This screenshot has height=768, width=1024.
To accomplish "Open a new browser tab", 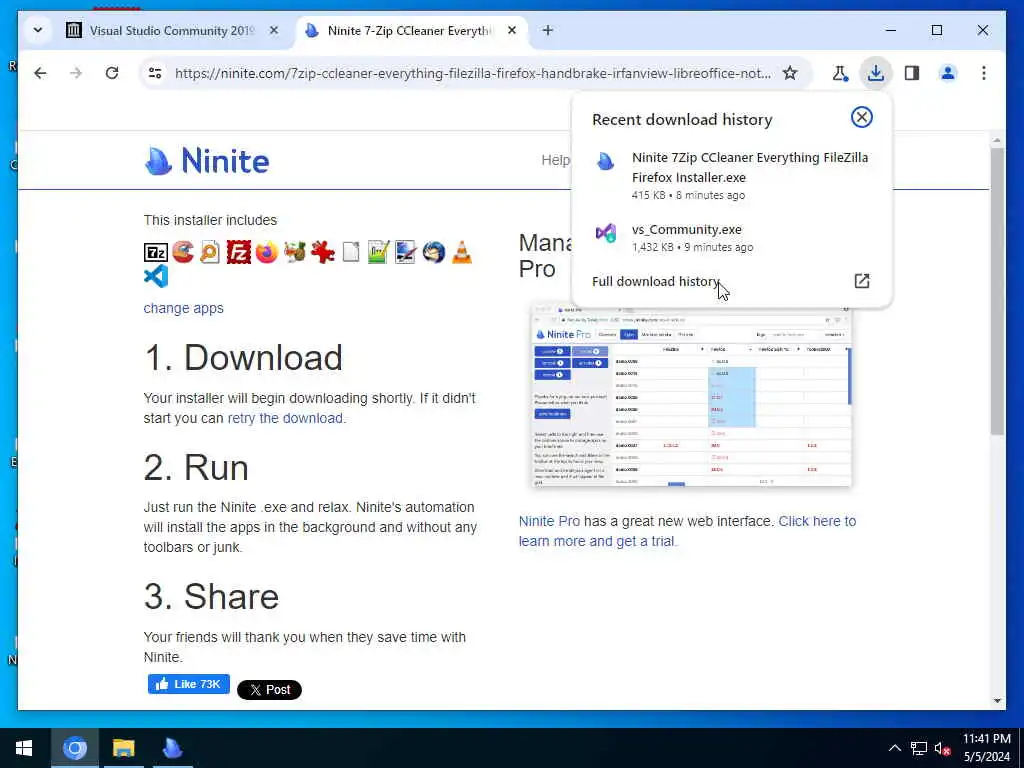I will pos(548,30).
